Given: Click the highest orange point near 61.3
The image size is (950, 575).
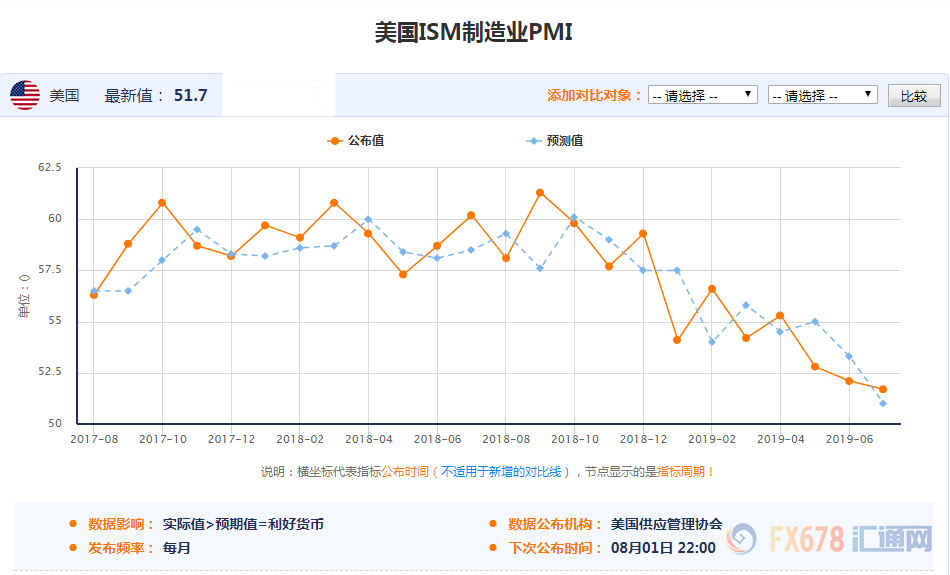Looking at the screenshot, I should (540, 193).
